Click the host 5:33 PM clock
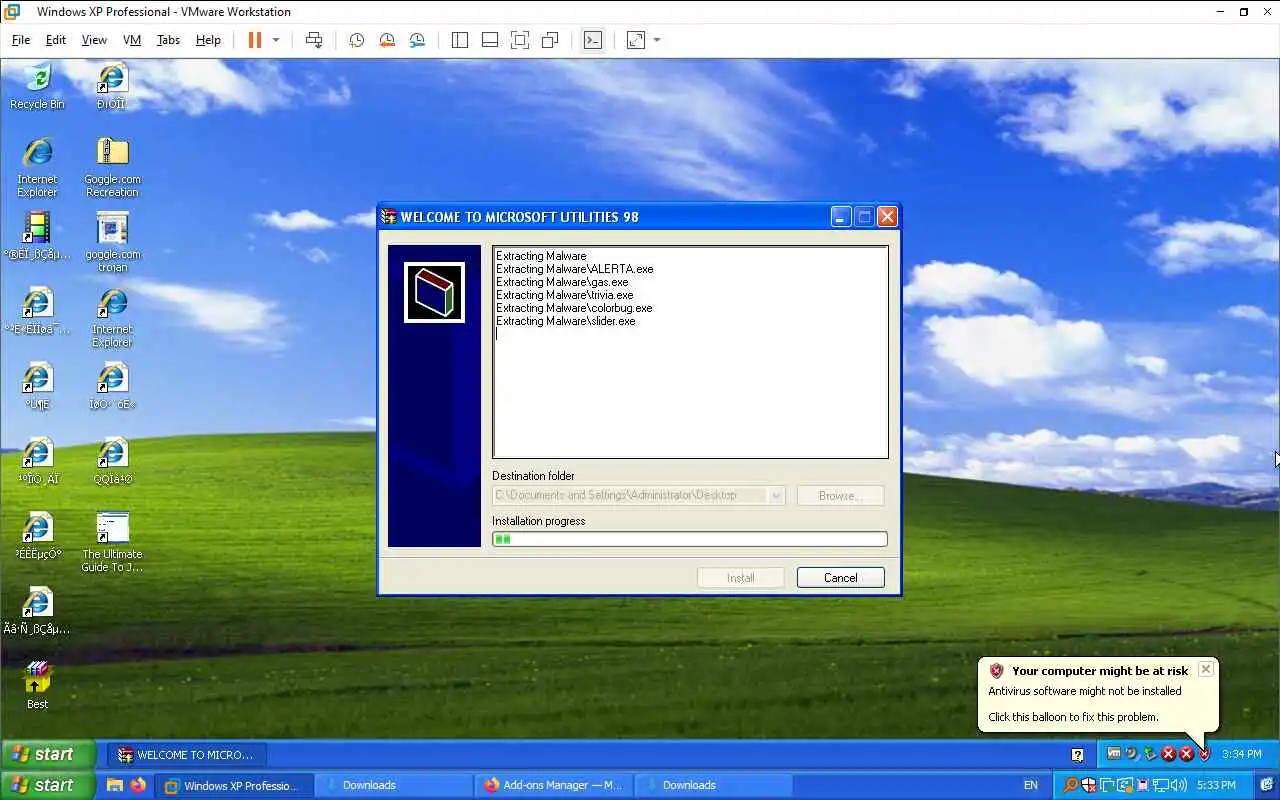Viewport: 1280px width, 800px height. [1216, 785]
